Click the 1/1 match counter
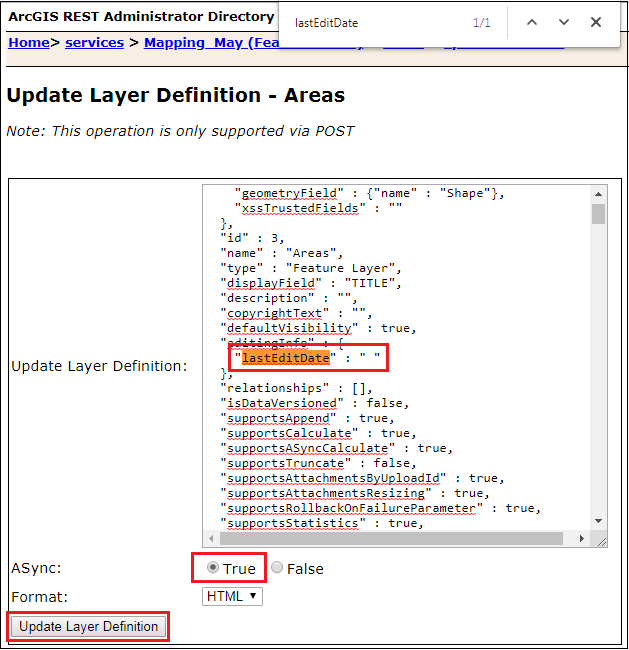 click(481, 23)
